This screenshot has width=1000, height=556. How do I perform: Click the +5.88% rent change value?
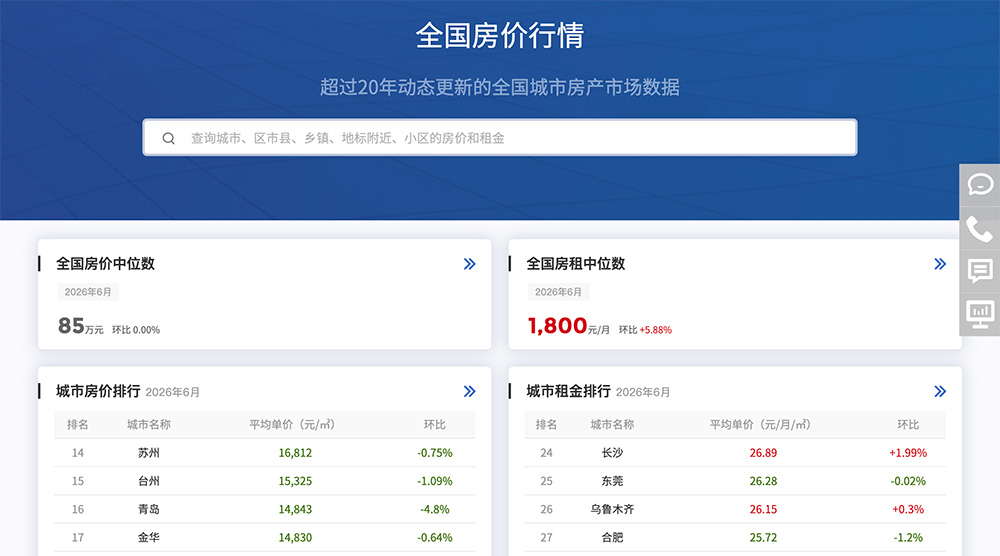(x=656, y=330)
